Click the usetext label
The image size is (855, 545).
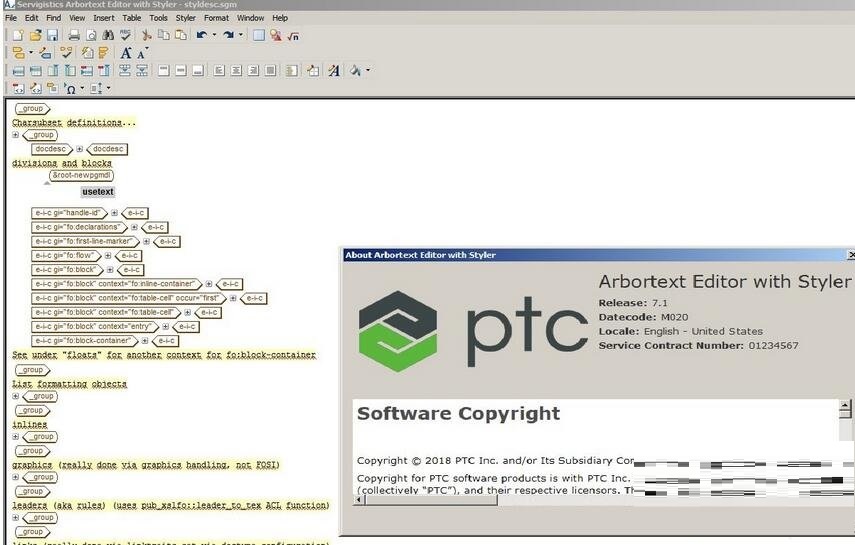click(x=98, y=192)
